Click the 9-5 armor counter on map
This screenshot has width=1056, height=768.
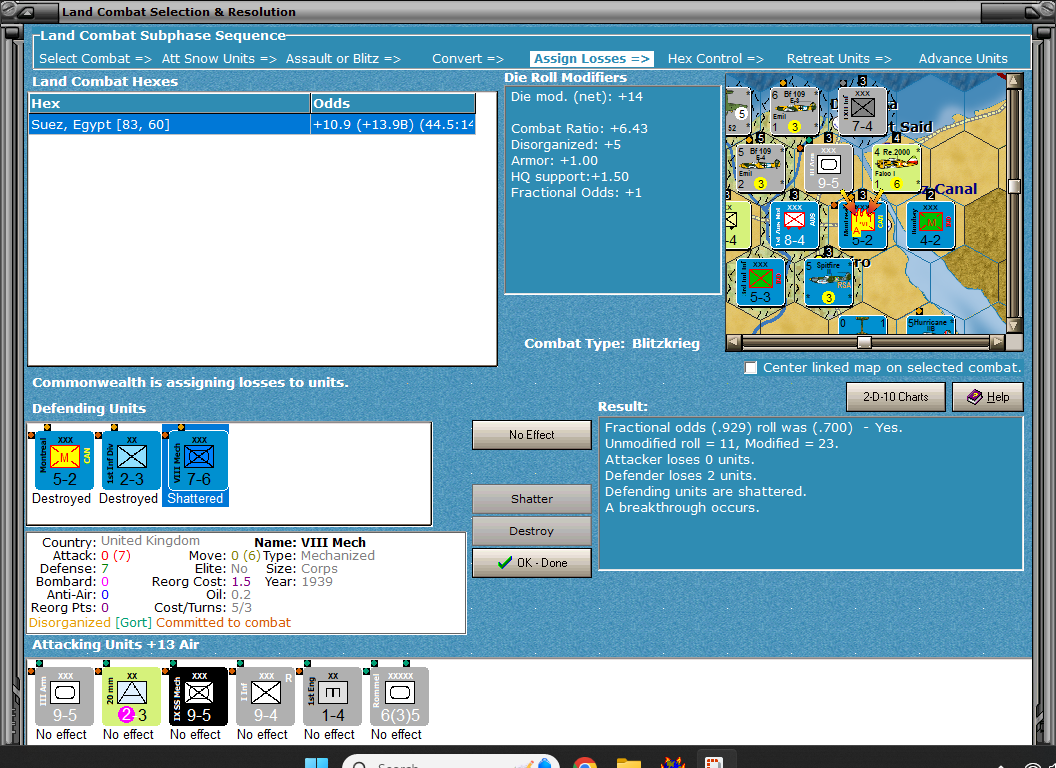point(828,168)
